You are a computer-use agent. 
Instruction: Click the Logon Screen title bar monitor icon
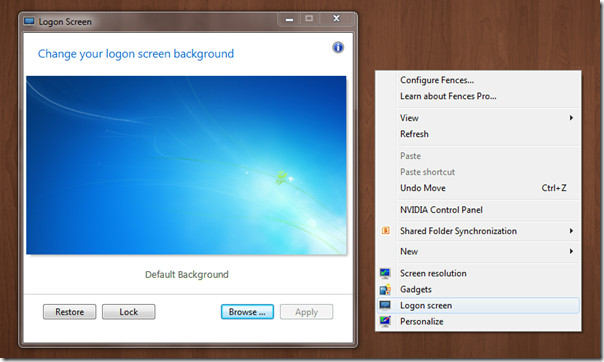[x=29, y=21]
